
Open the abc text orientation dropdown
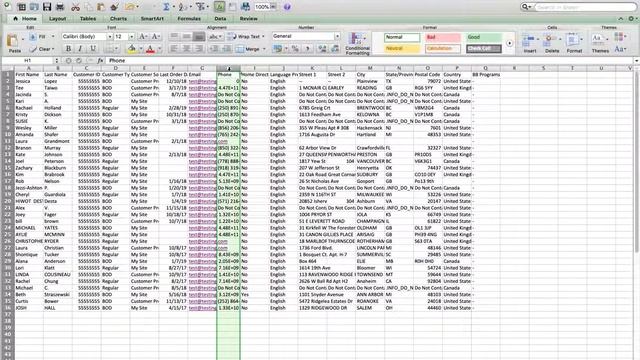pyautogui.click(x=215, y=36)
